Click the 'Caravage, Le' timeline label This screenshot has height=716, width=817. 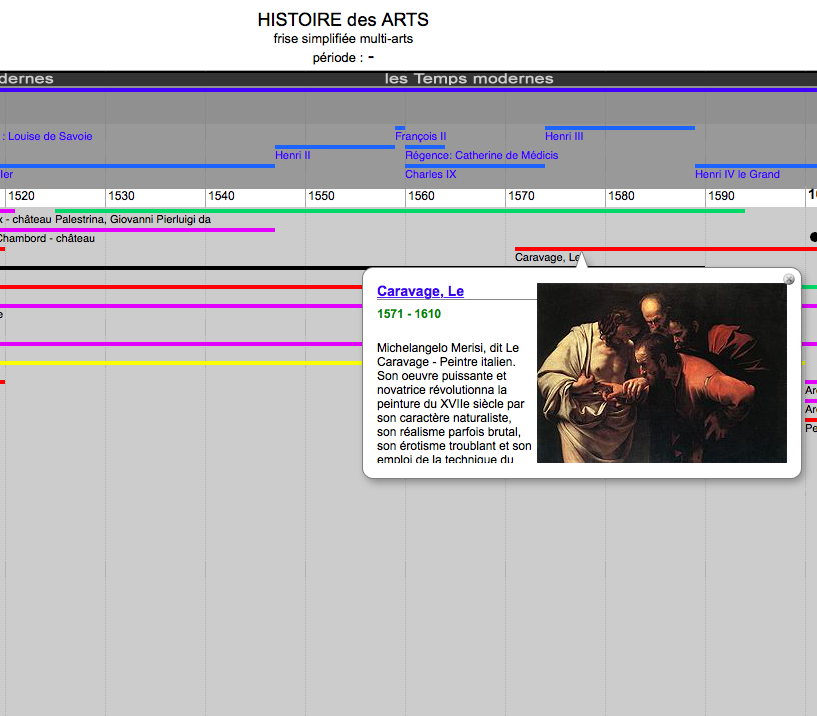click(547, 257)
